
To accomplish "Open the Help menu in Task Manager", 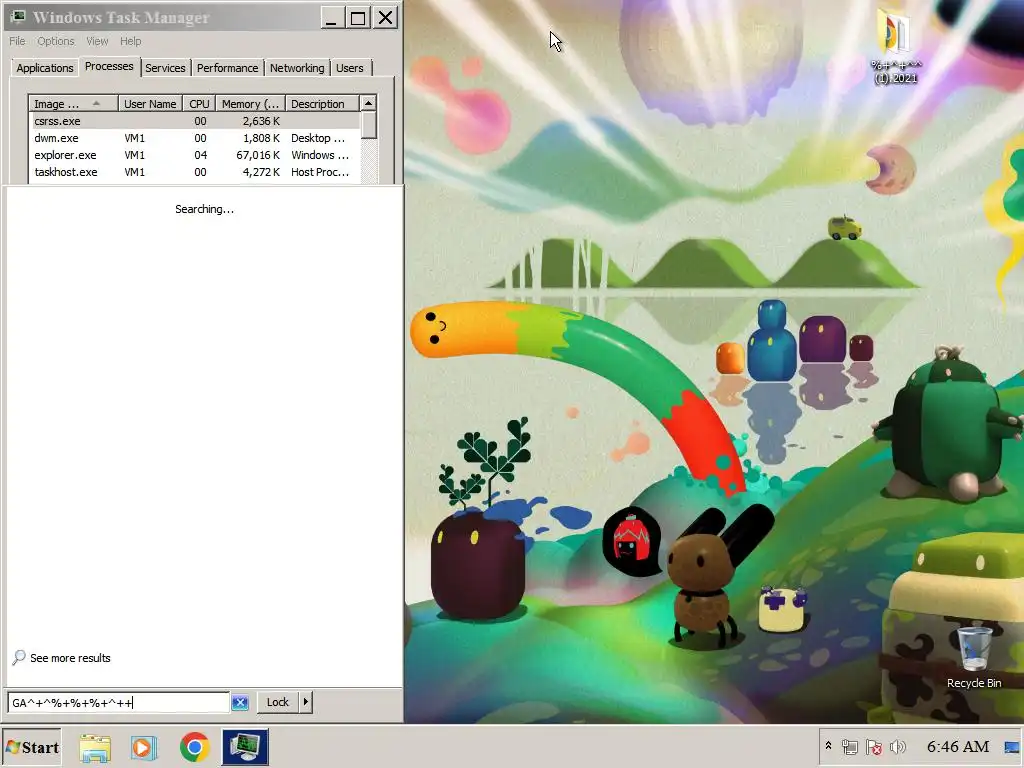I will [x=131, y=41].
